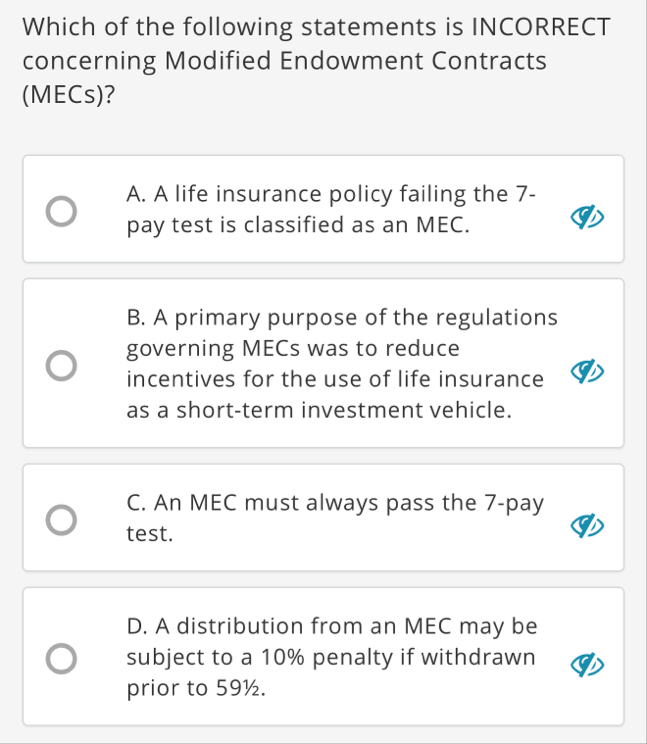Viewport: 647px width, 744px height.
Task: Click 'subject to a 10% penalty' line
Action: click(x=330, y=658)
